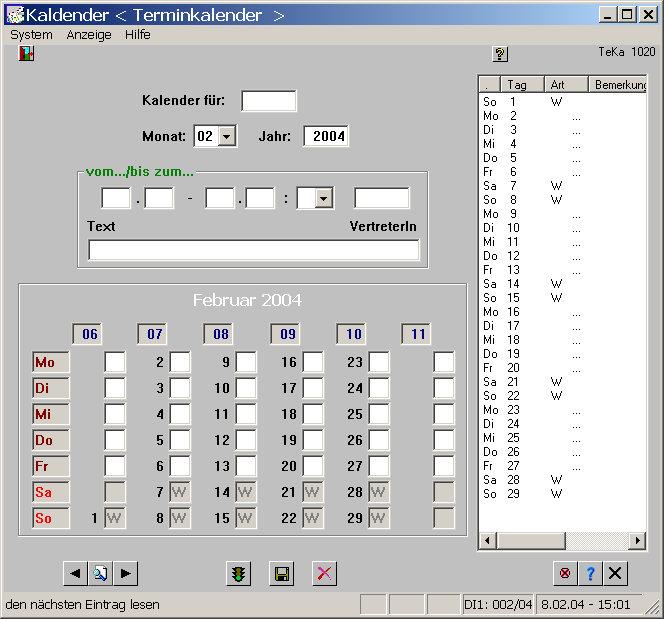Click calendar week 08 button

[x=221, y=334]
